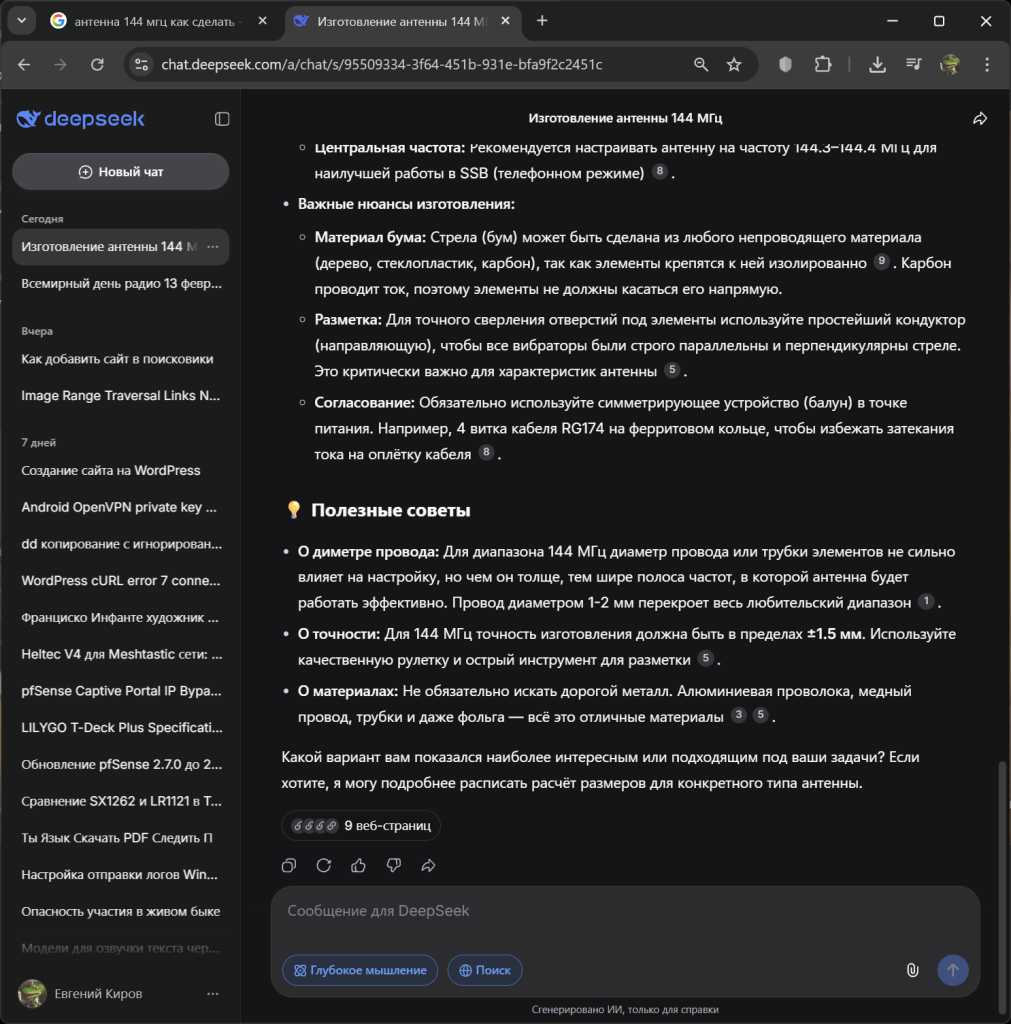
Task: Toggle Глубокое мышление mode
Action: 360,970
